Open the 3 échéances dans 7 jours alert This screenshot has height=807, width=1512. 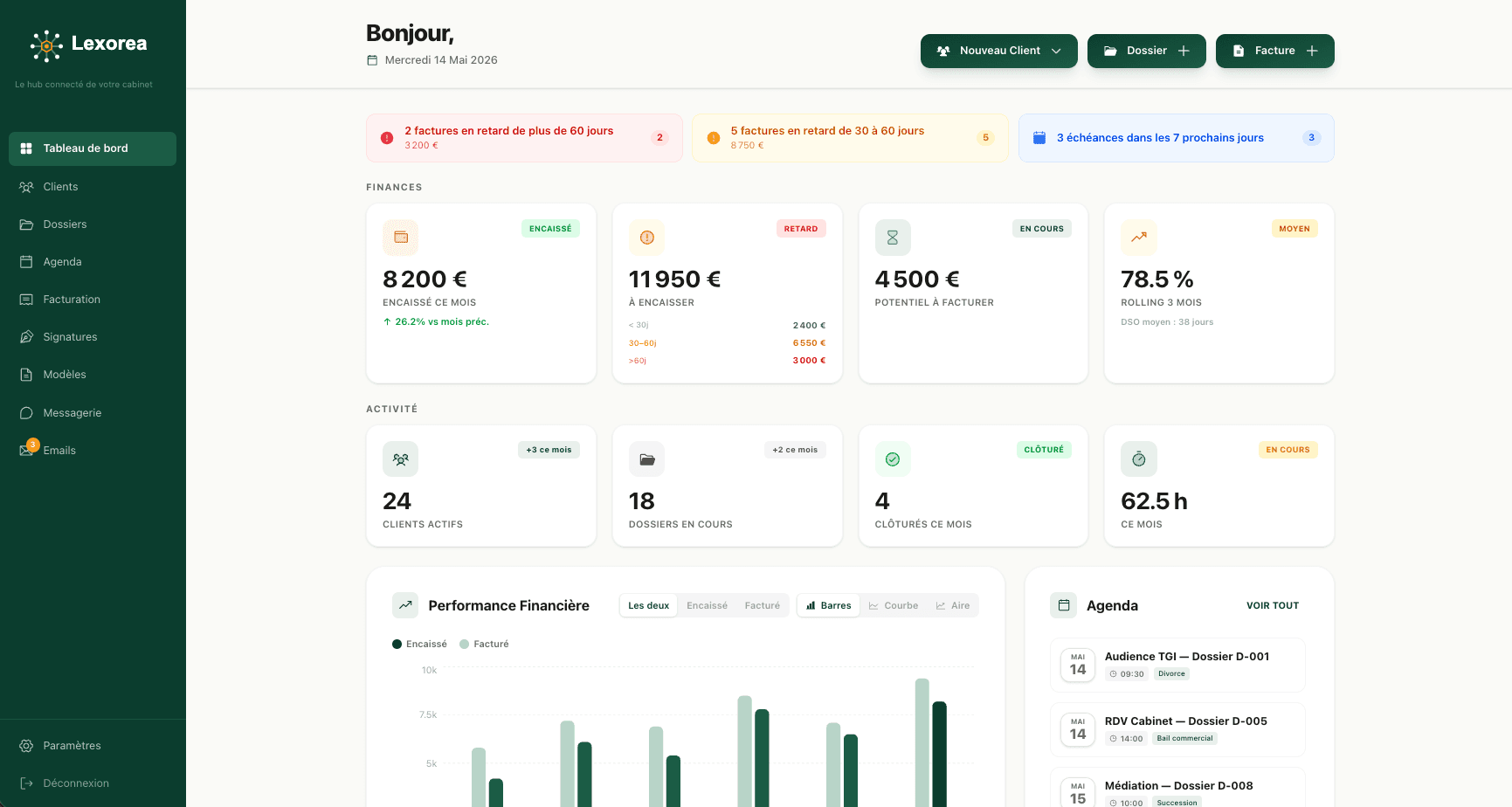(1177, 138)
